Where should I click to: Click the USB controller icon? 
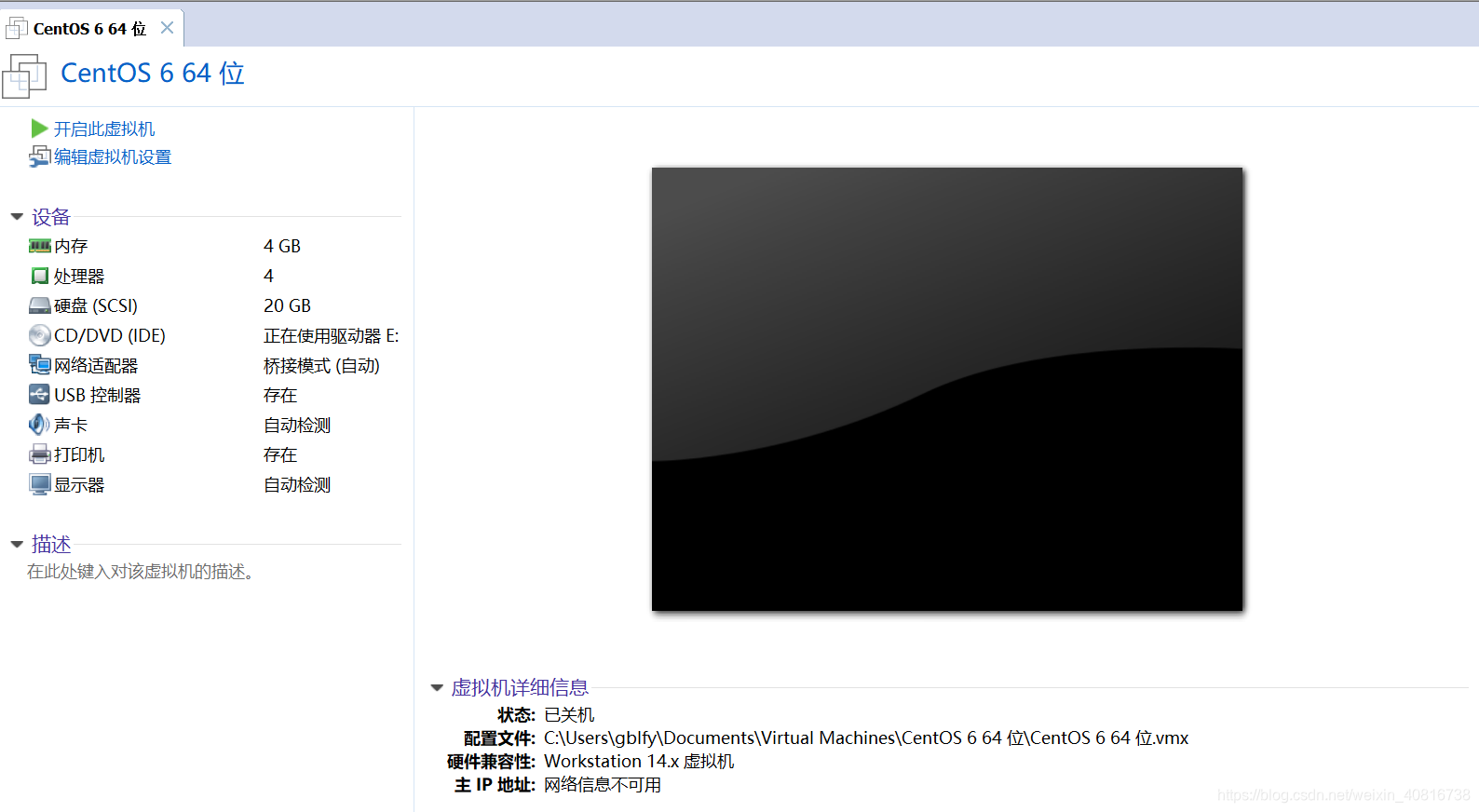[39, 395]
